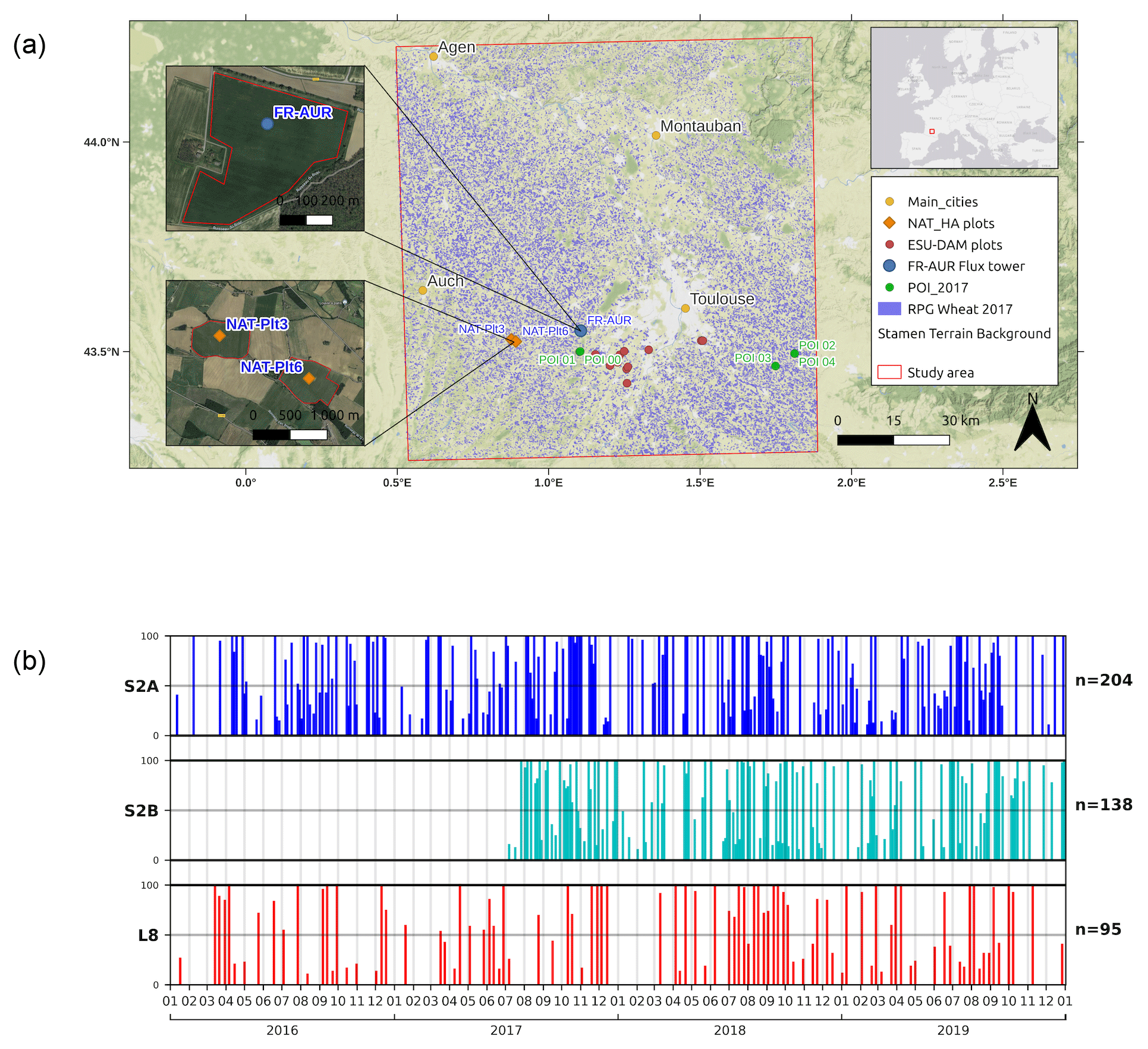Click the Toulouse city marker

(685, 308)
